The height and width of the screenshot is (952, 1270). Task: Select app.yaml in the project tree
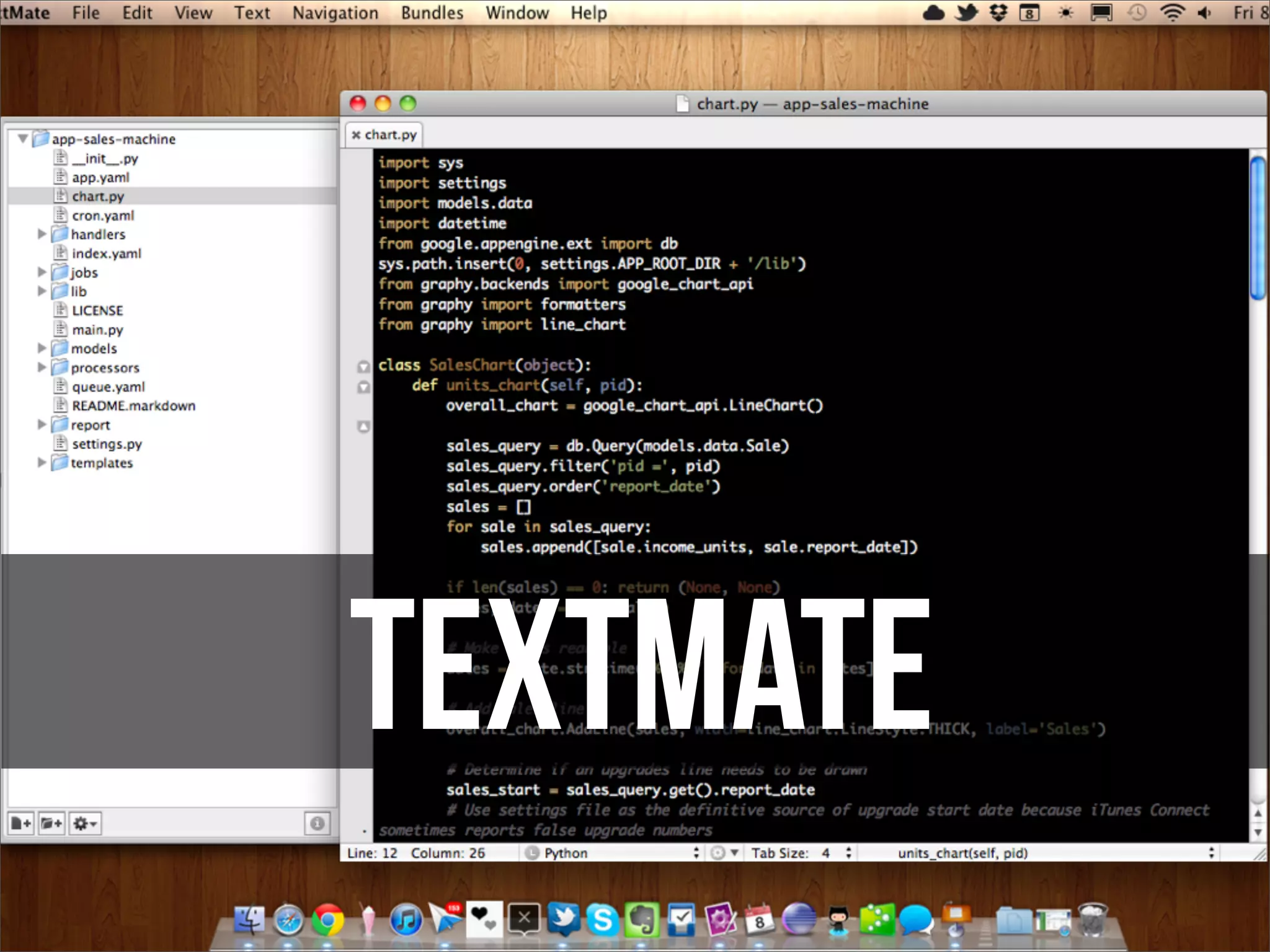(100, 177)
